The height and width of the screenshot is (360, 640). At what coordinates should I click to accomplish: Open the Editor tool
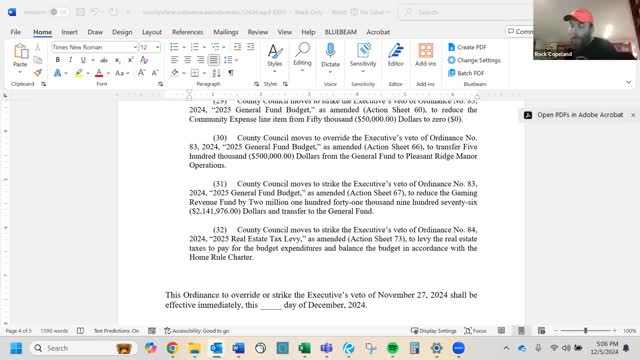pos(395,56)
